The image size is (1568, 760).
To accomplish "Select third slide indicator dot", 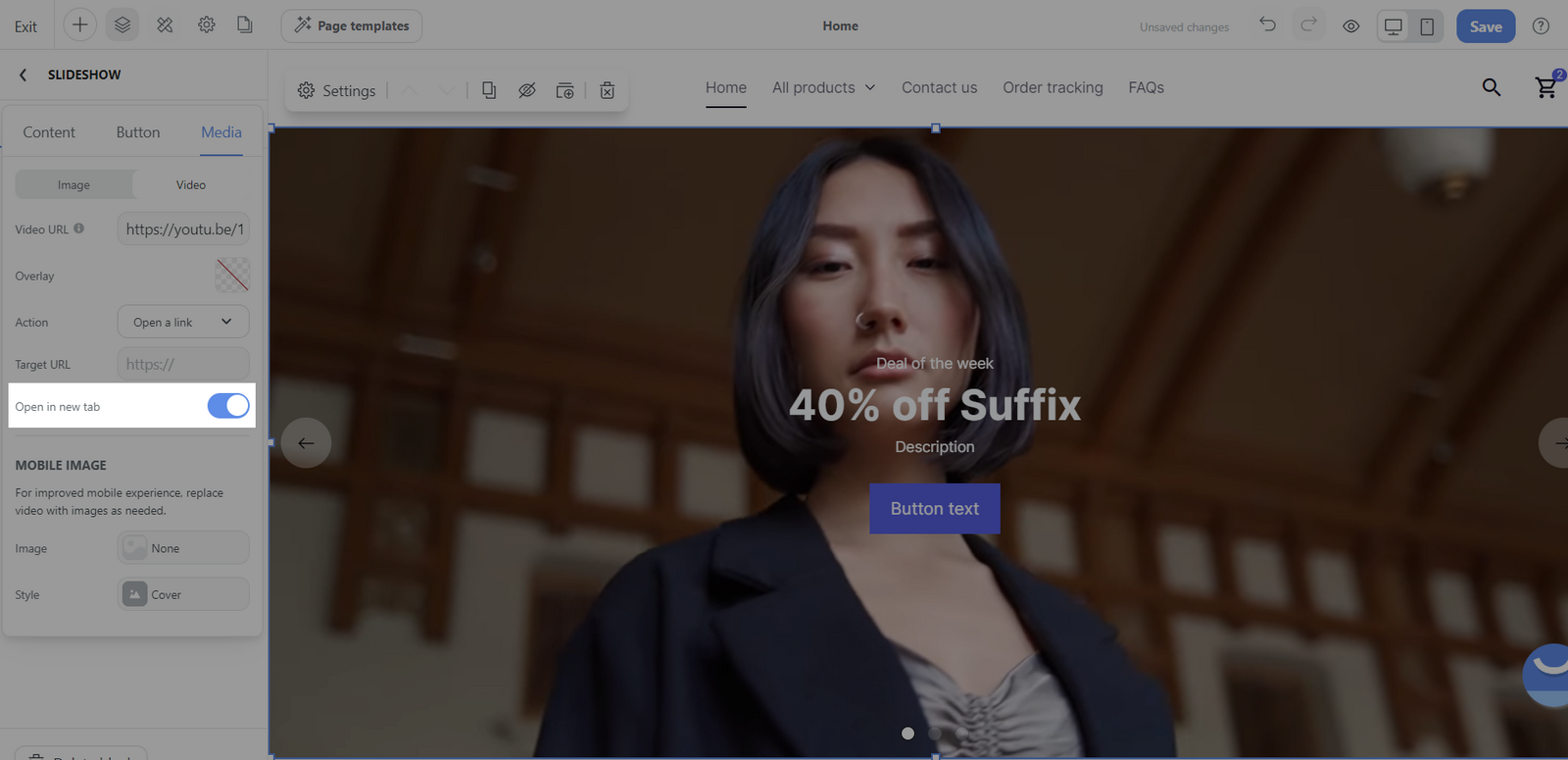I will tap(962, 734).
